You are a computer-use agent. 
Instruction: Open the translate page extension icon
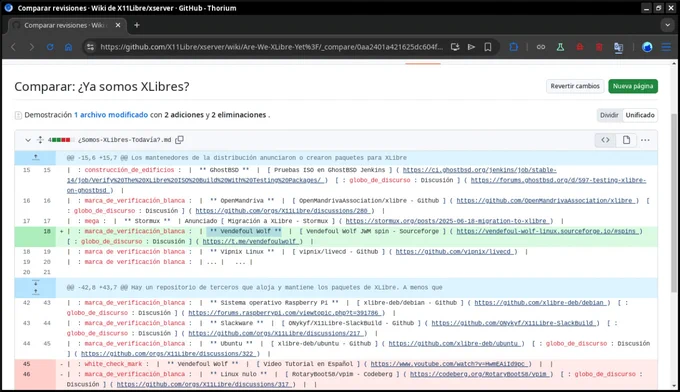(618, 47)
